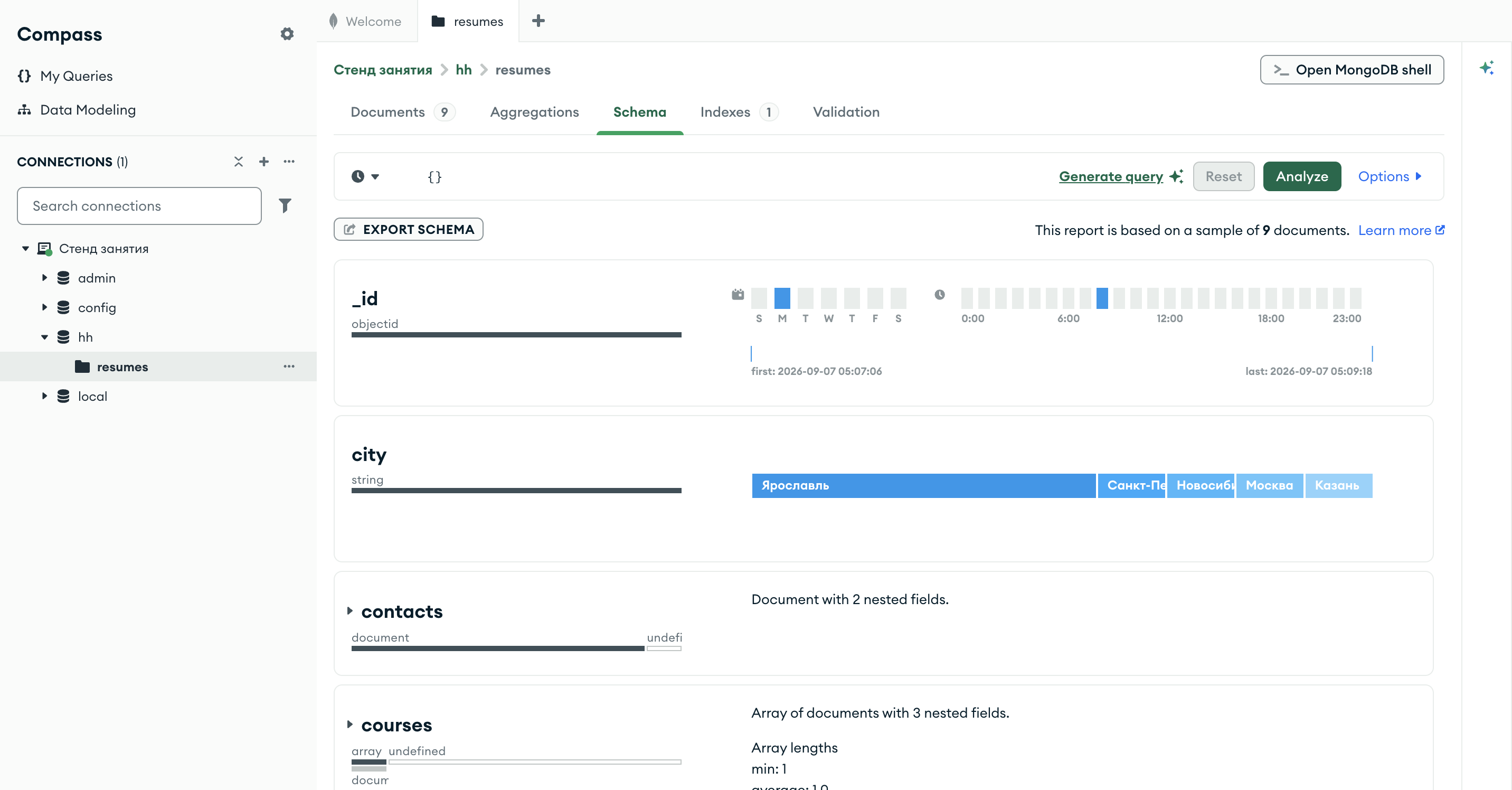The width and height of the screenshot is (1512, 790).
Task: Expand the contacts field details
Action: pos(350,611)
